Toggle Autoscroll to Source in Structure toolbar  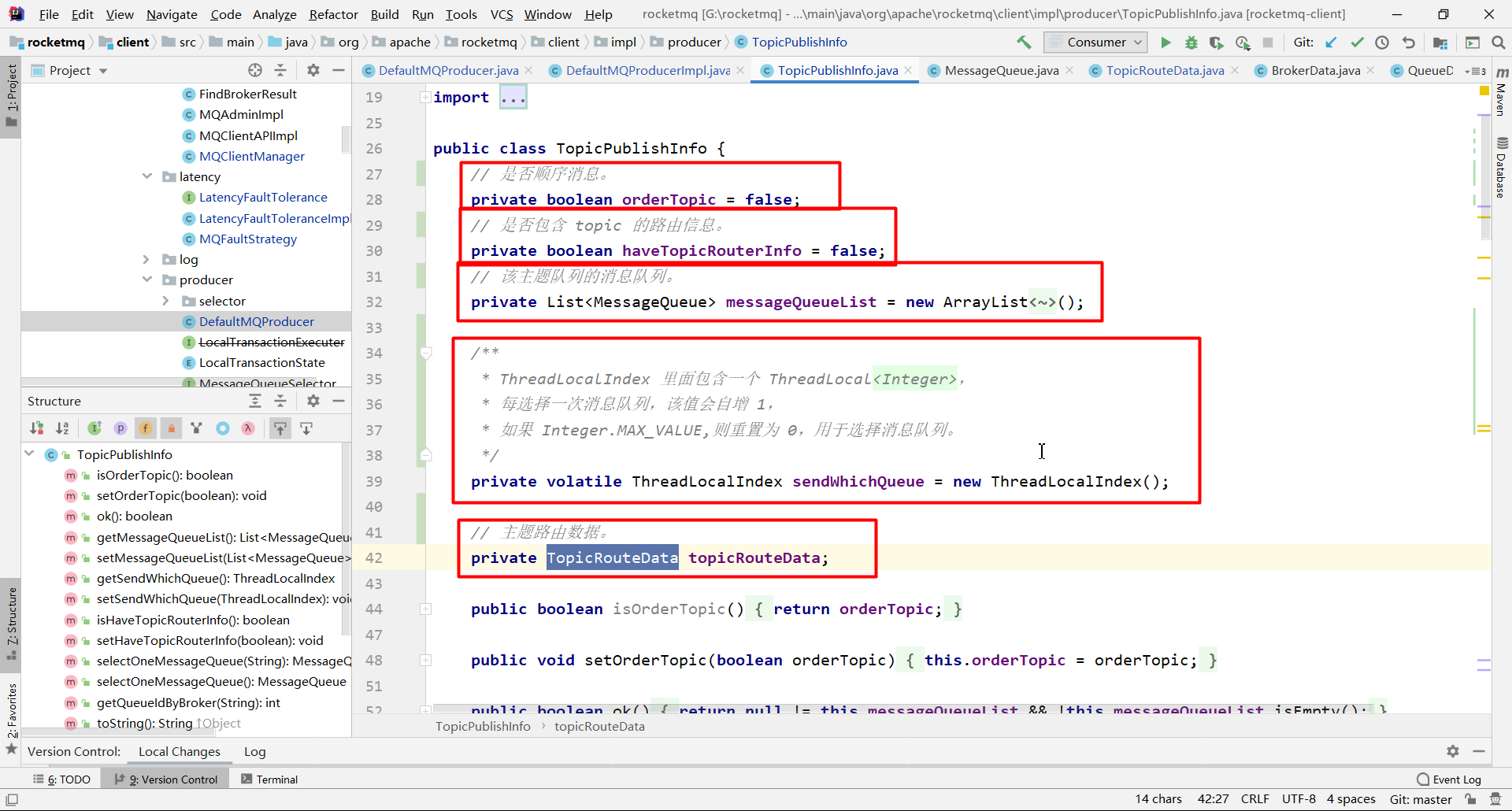pos(280,428)
